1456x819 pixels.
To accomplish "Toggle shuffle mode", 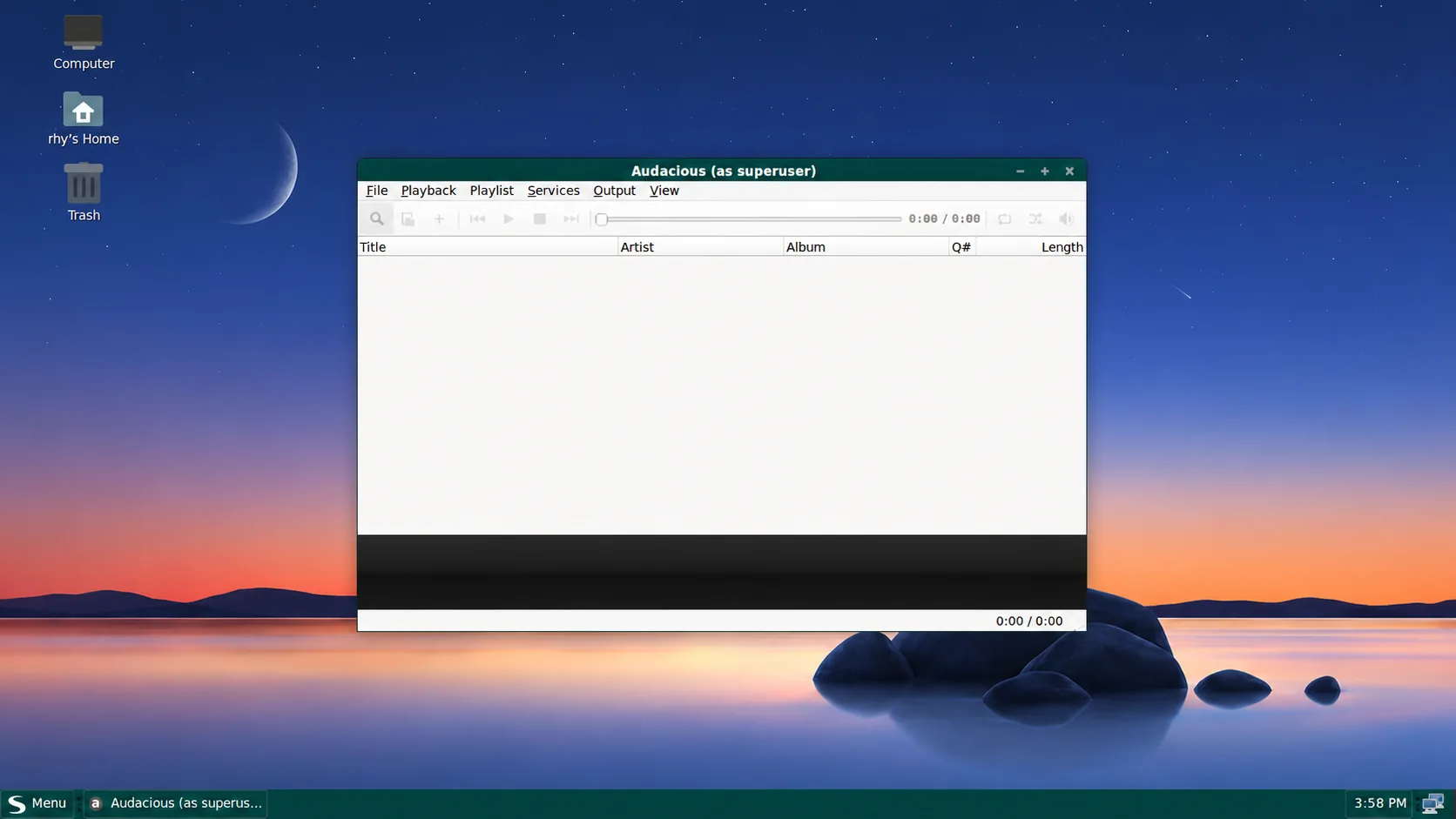I will click(1035, 219).
